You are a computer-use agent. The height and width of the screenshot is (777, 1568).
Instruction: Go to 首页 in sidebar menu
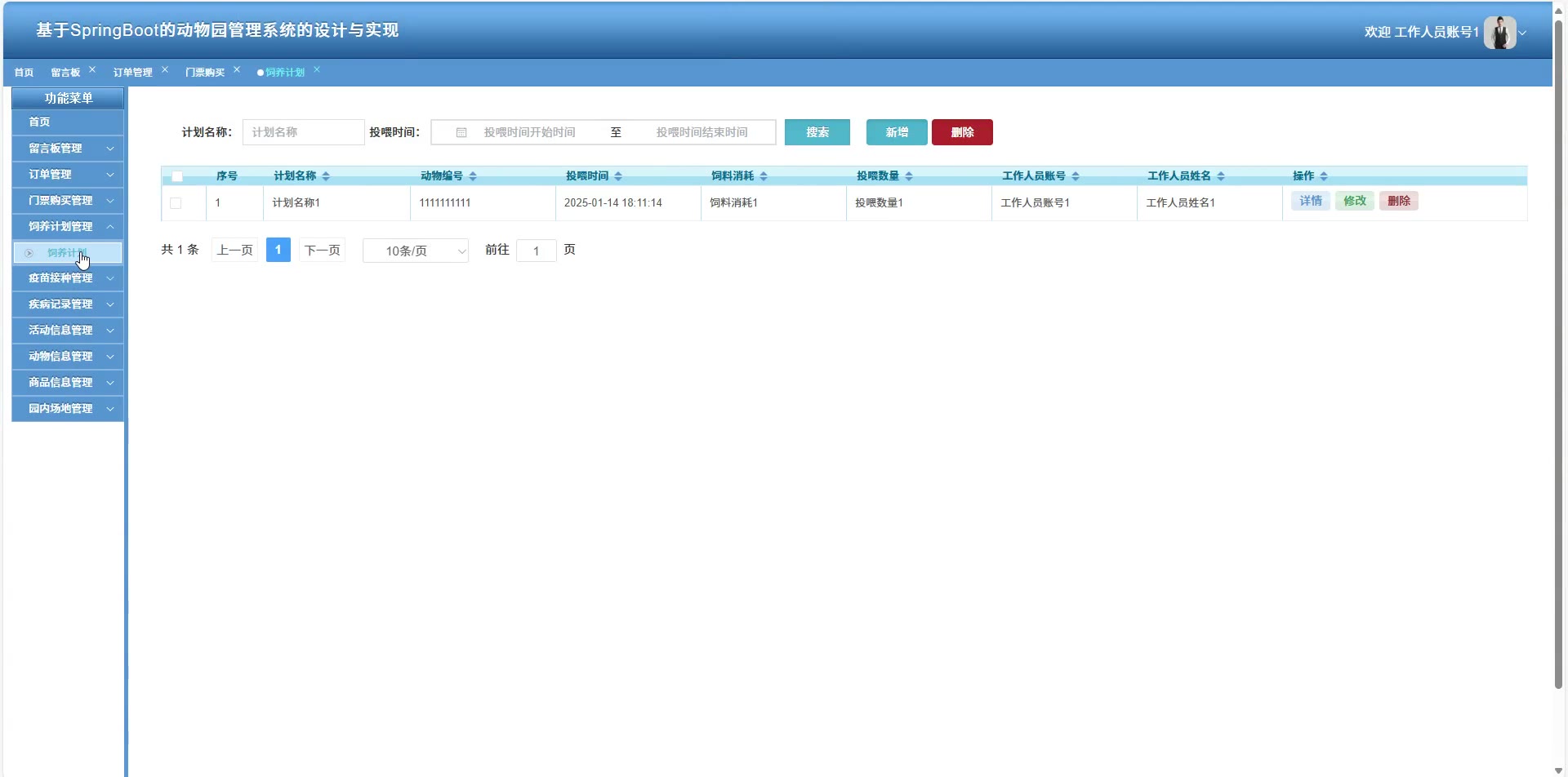pos(68,122)
